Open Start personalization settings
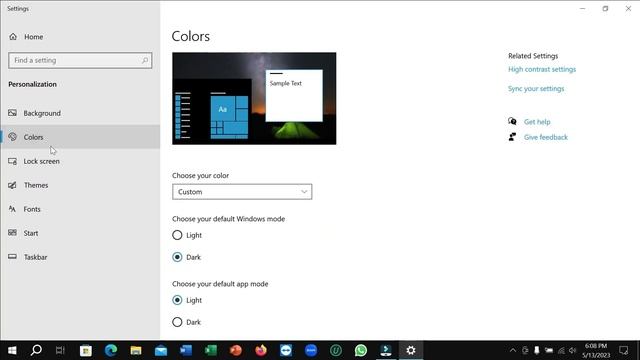The height and width of the screenshot is (360, 640). (80, 233)
